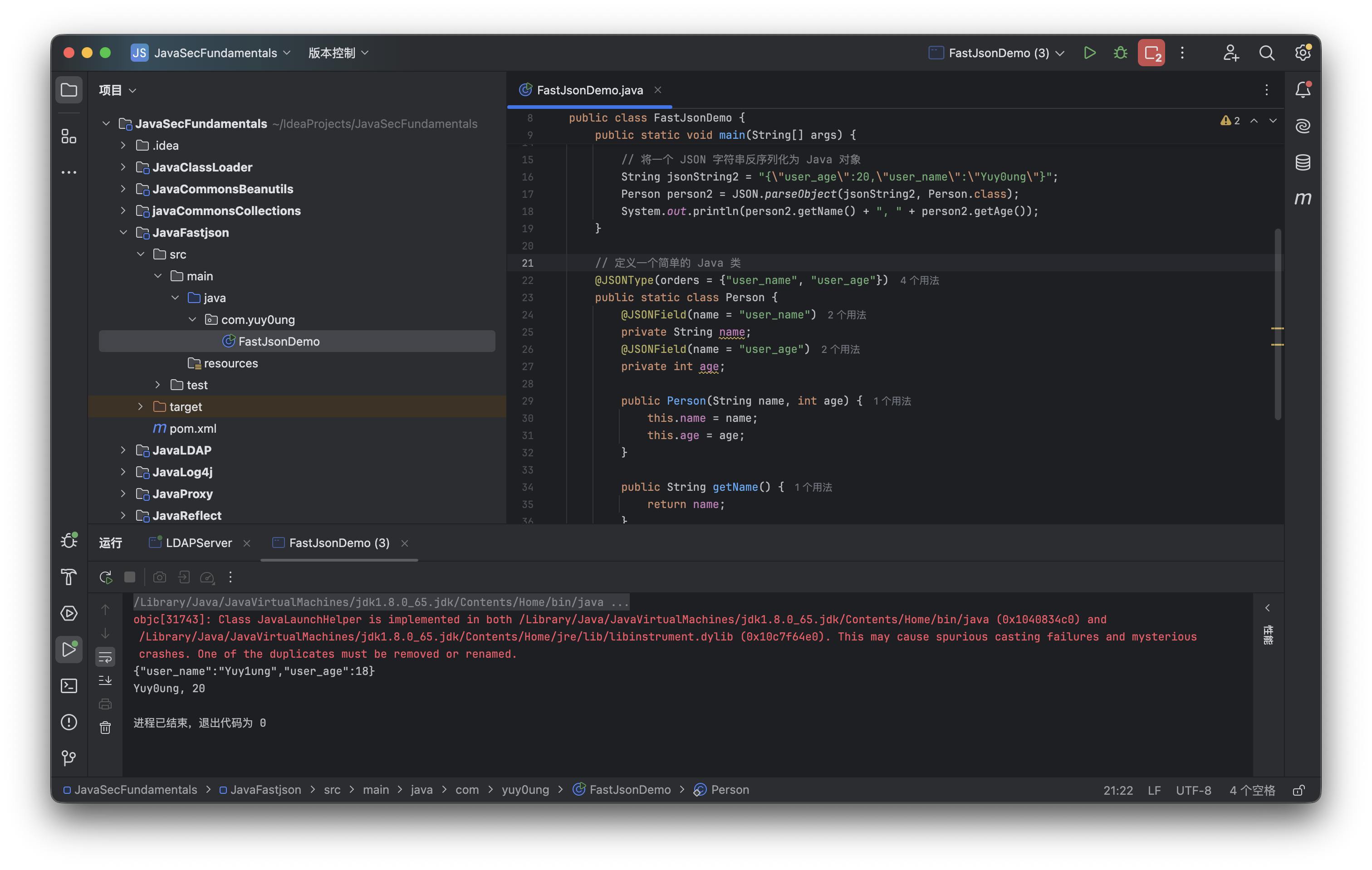Clear run console with trash icon
This screenshot has height=870, width=1372.
105,728
